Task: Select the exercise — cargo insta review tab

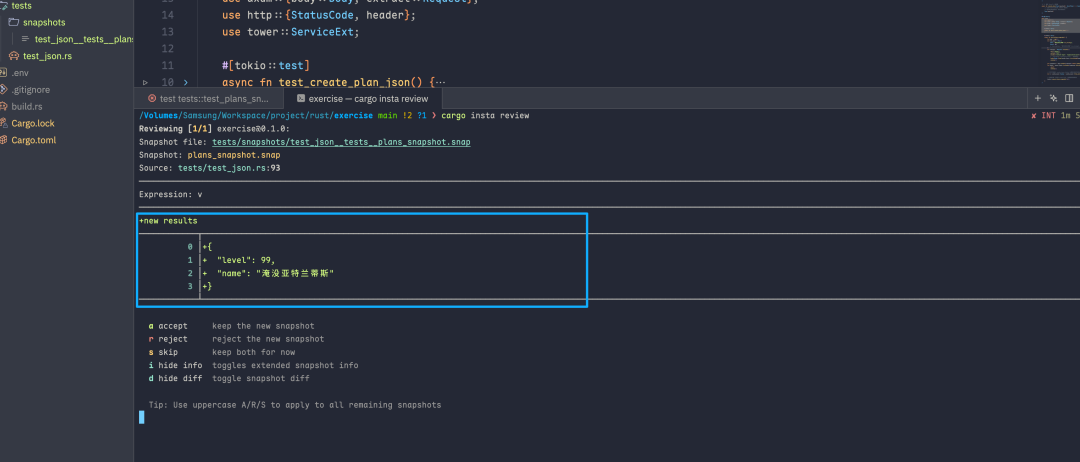Action: 362,98
